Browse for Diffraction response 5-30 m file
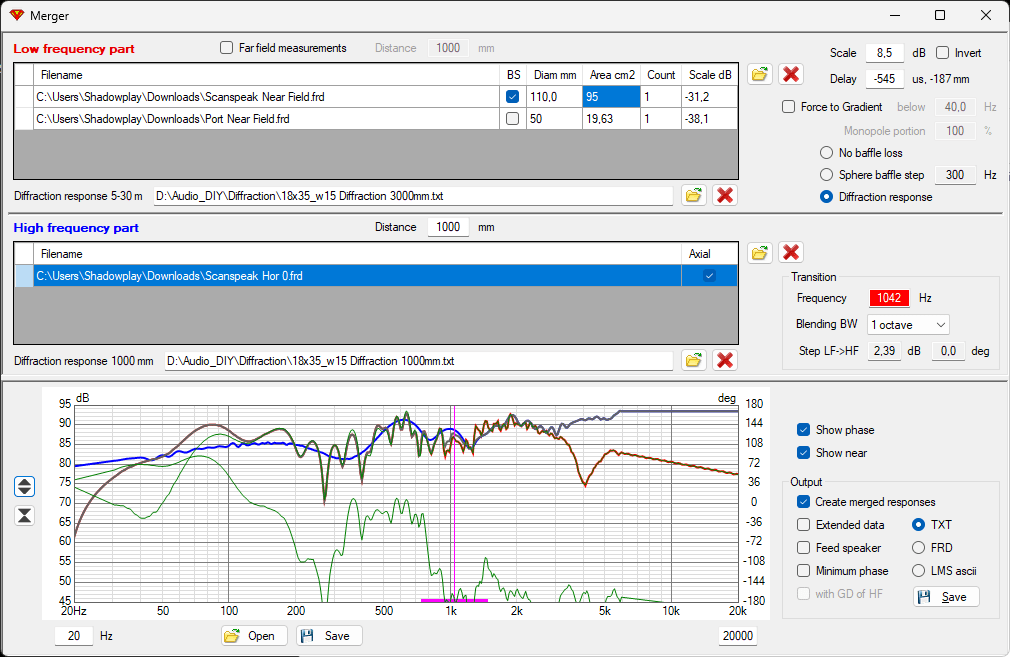1010x657 pixels. point(693,195)
